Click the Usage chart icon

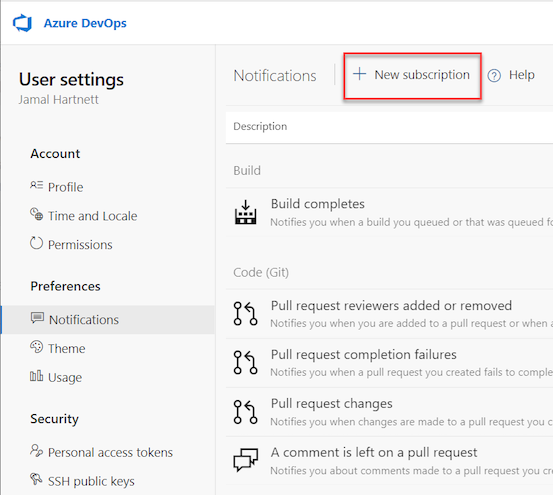pos(37,376)
